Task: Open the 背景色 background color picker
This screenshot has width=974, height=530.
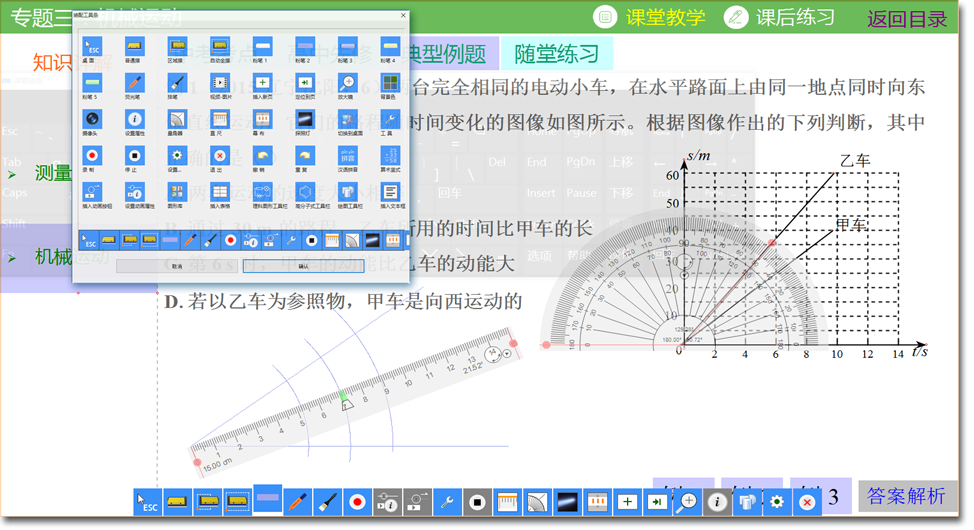Action: pos(390,83)
